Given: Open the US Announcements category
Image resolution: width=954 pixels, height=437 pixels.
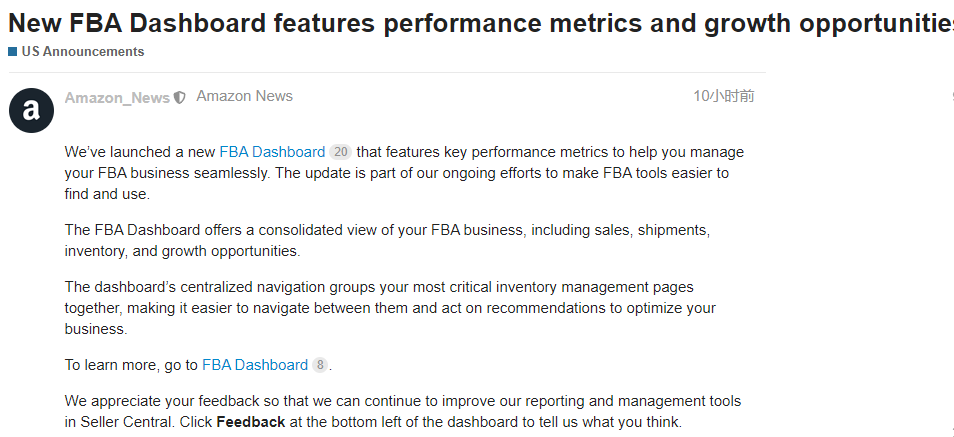Looking at the screenshot, I should tap(83, 52).
